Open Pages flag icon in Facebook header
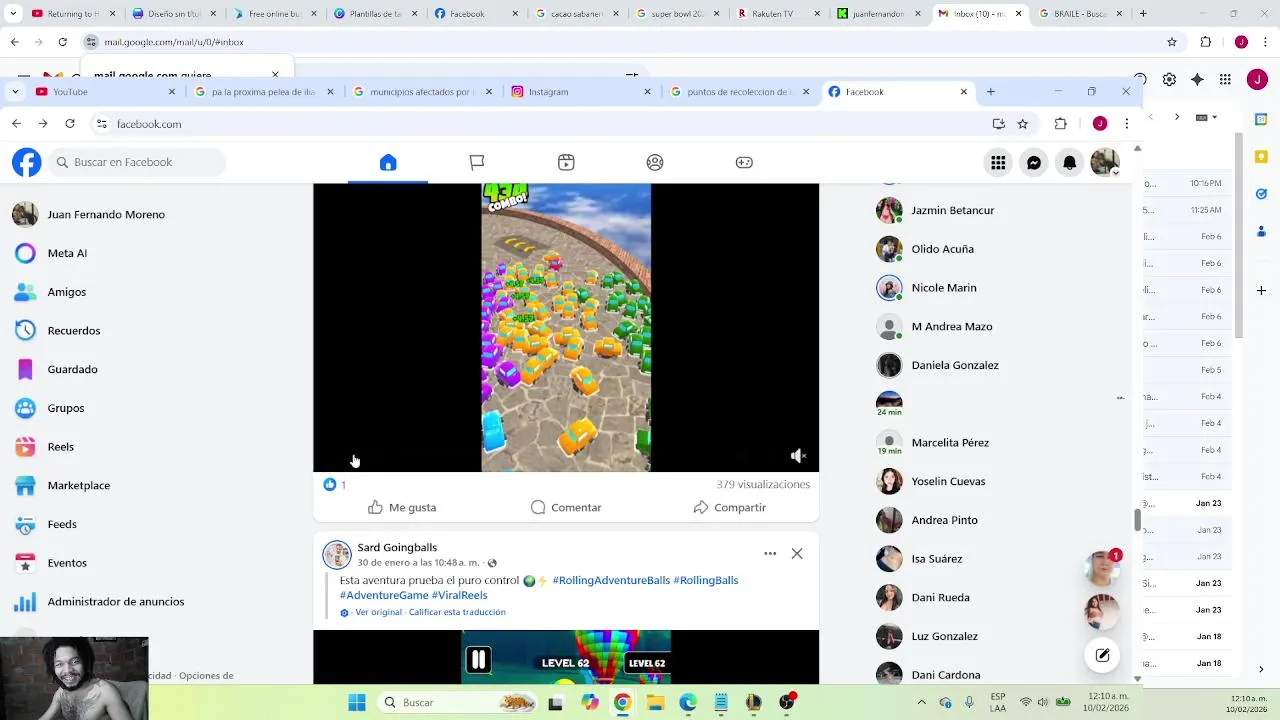The image size is (1280, 720). (477, 162)
